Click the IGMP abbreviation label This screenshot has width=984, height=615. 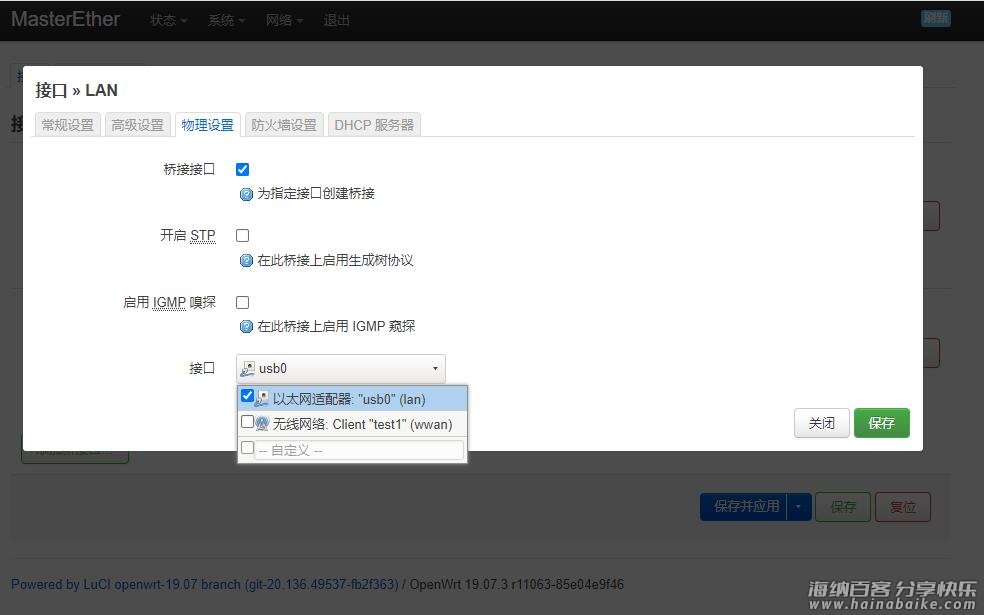(x=169, y=302)
